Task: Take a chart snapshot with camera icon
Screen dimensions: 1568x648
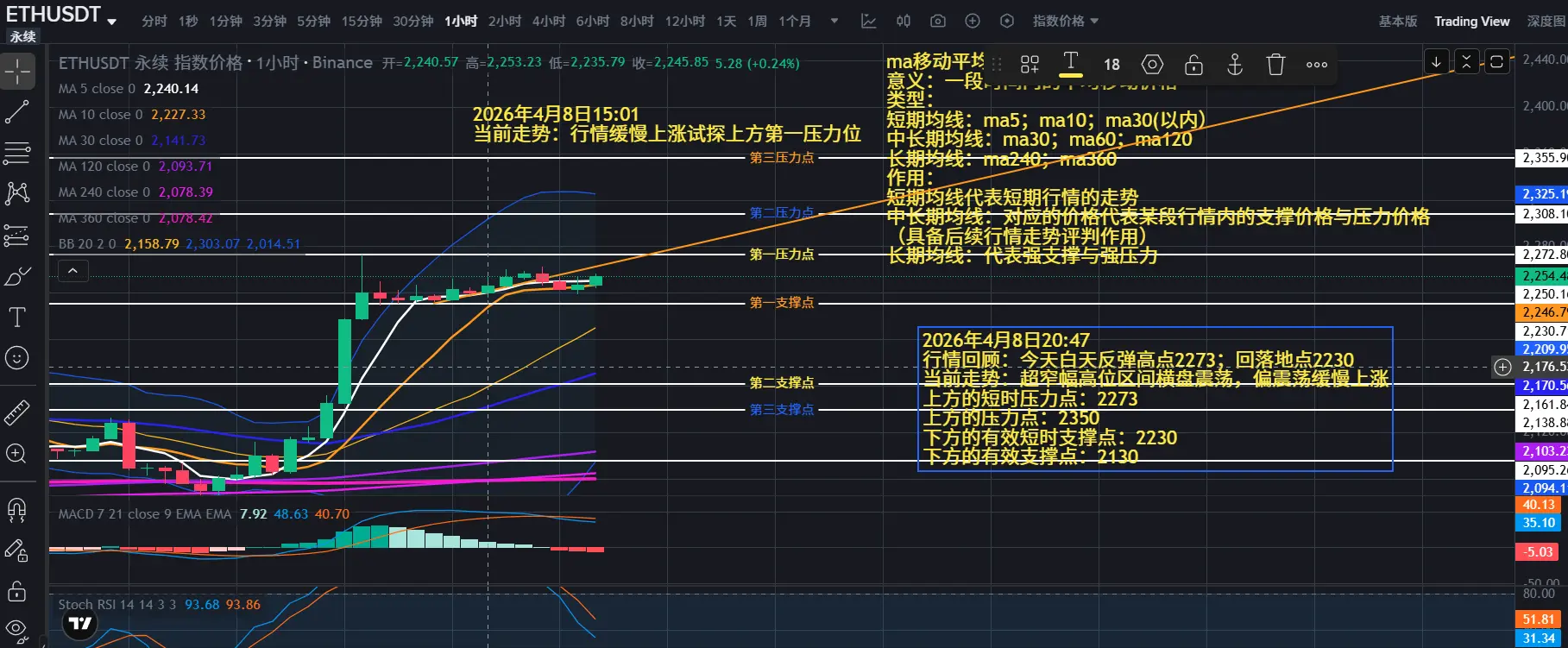Action: point(938,21)
